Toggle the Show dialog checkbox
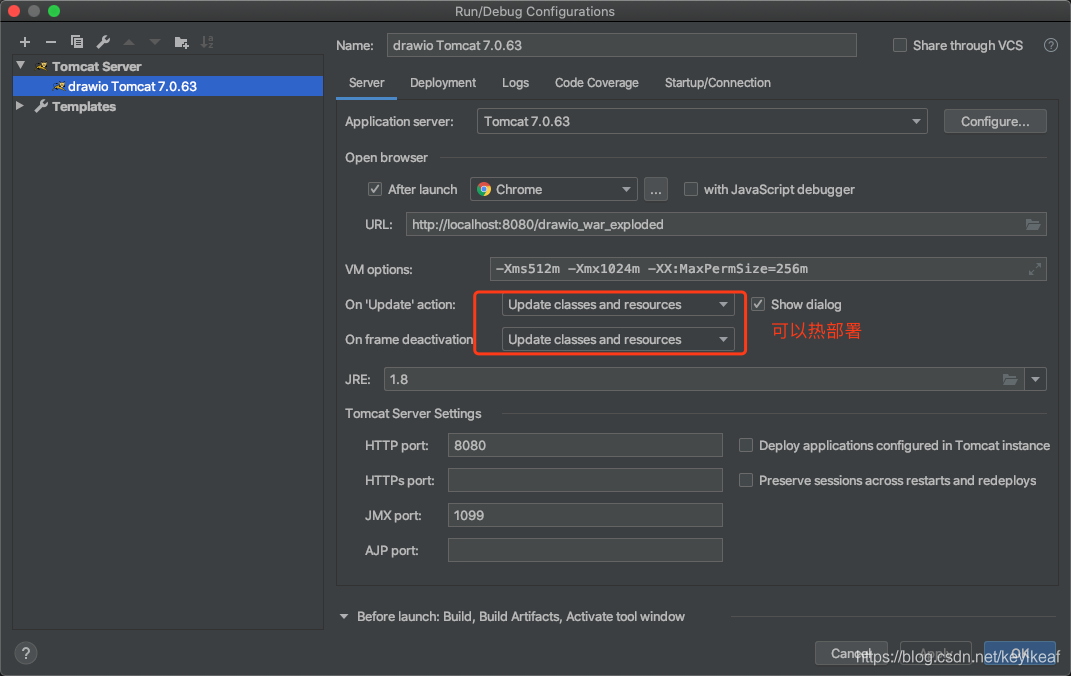1071x676 pixels. point(757,305)
